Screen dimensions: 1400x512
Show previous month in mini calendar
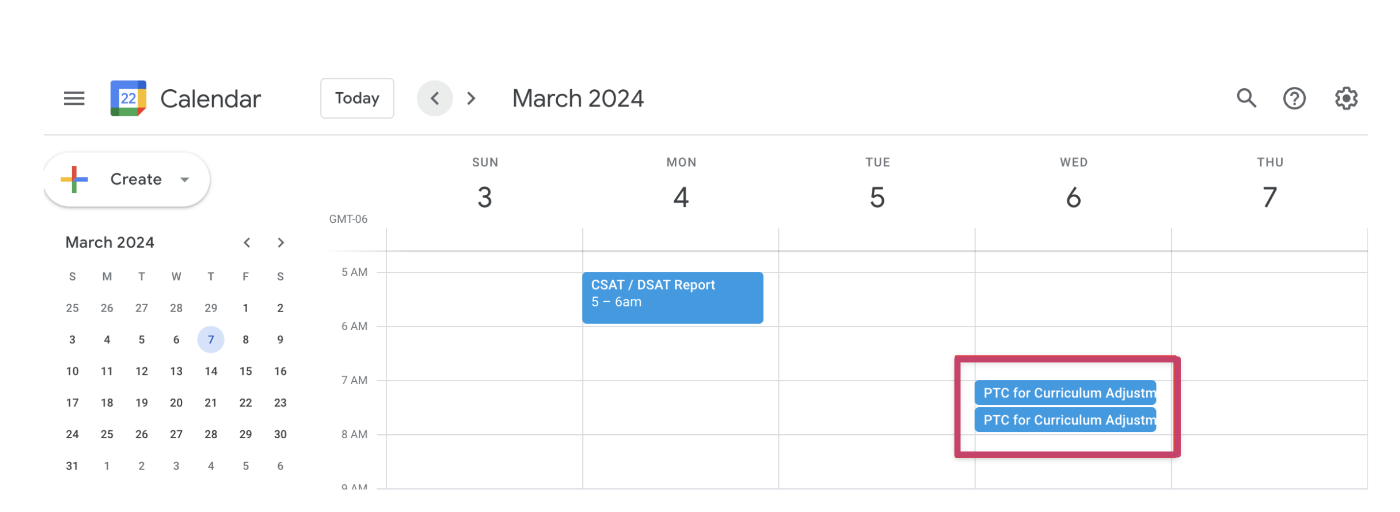(x=247, y=242)
